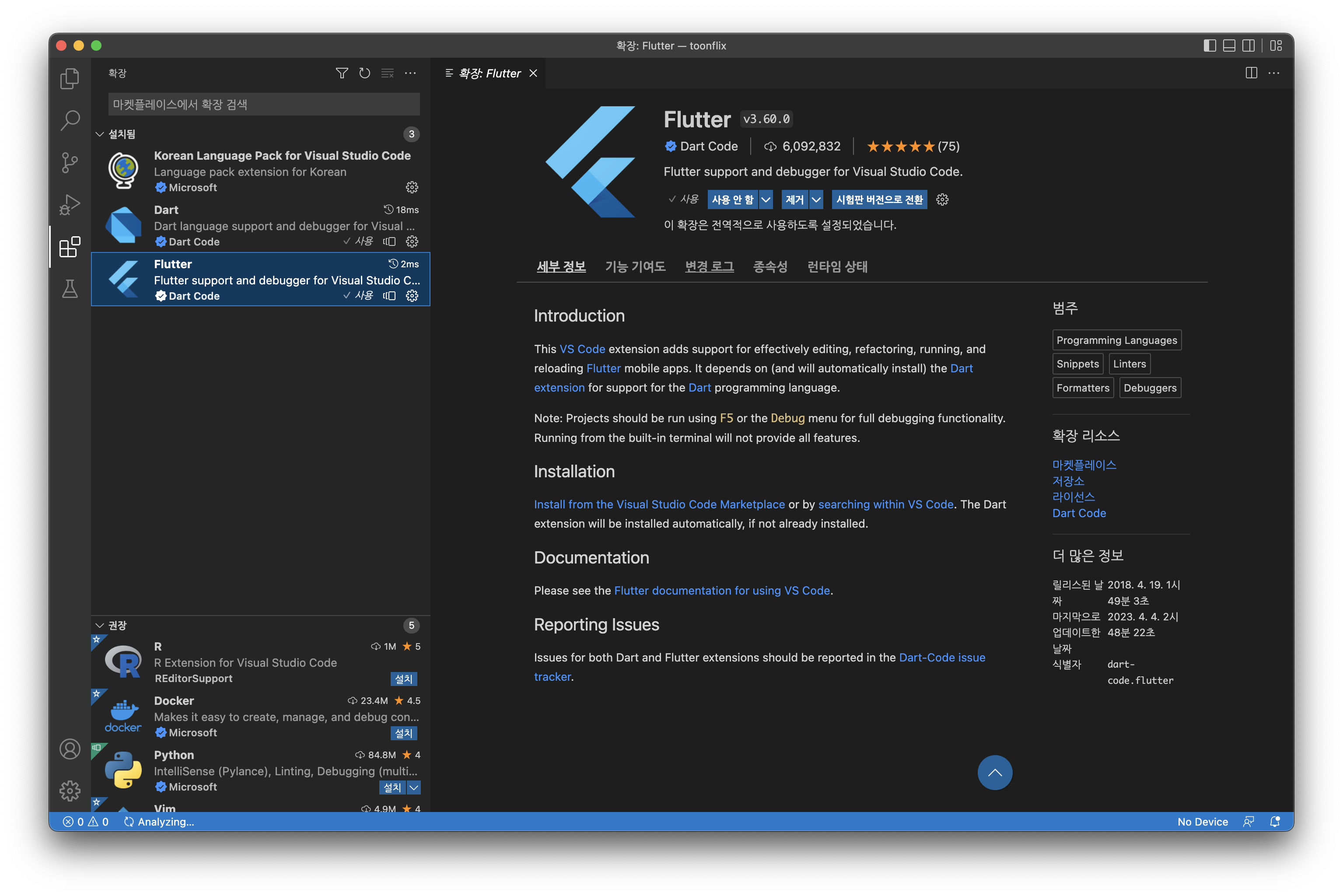Switch to 기능 기여도 tab

click(x=635, y=267)
